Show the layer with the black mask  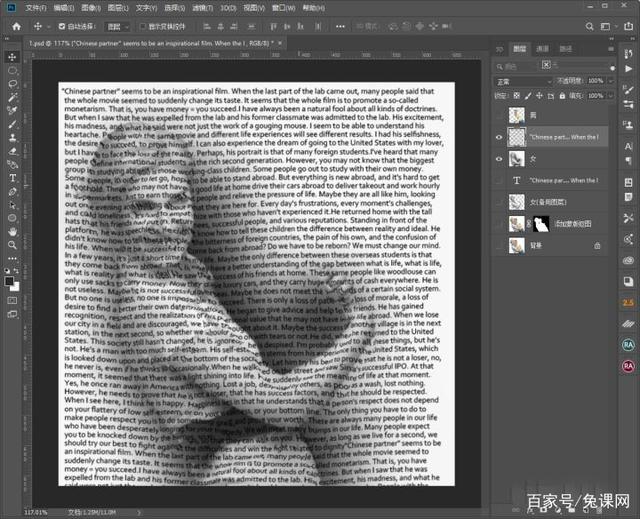(x=499, y=224)
